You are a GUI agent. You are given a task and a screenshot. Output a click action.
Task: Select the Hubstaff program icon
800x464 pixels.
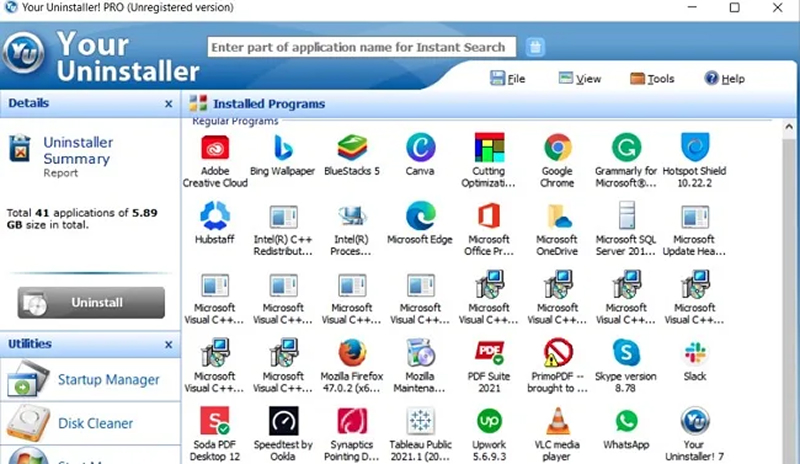click(215, 216)
